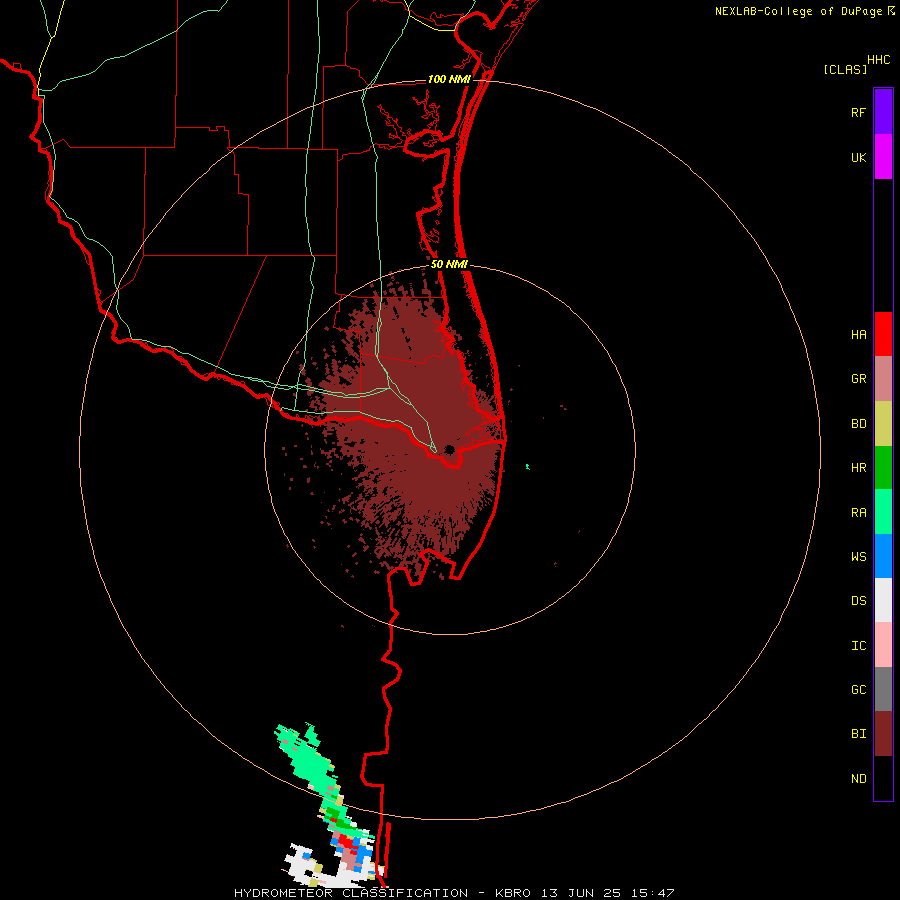Click the GR legend label

858,379
